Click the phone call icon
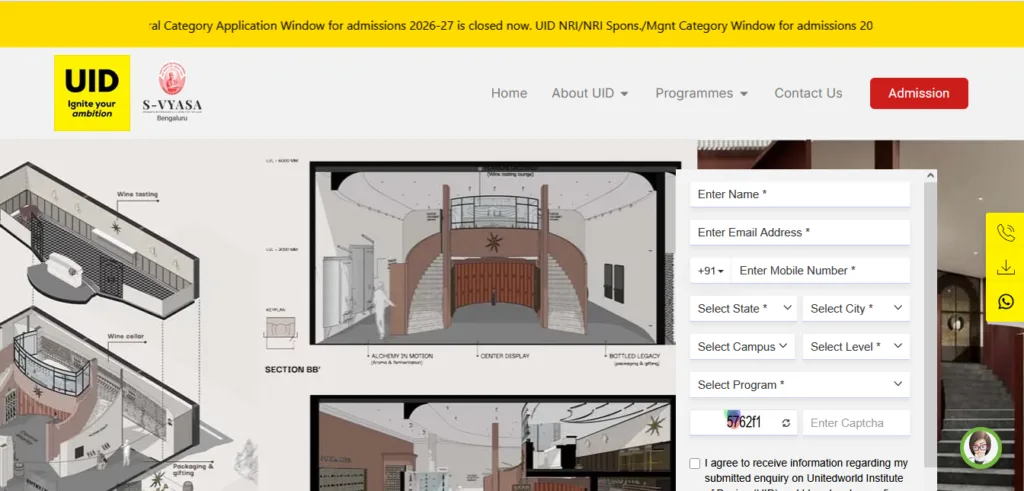This screenshot has height=491, width=1024. point(1005,233)
